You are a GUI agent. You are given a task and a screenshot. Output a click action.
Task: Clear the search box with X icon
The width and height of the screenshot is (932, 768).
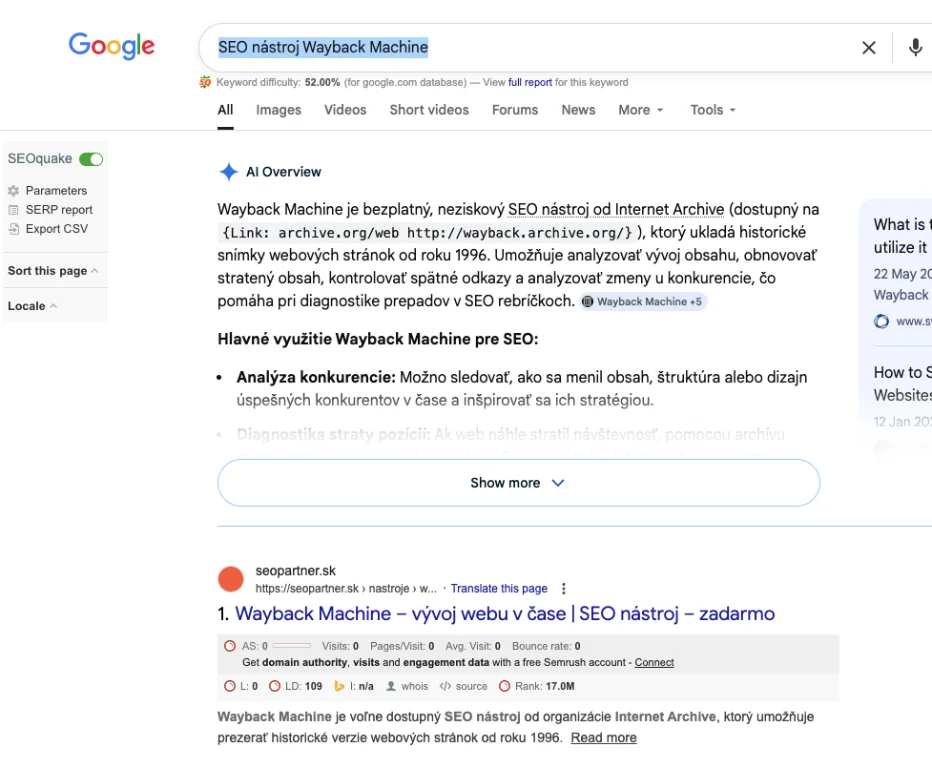pyautogui.click(x=868, y=48)
